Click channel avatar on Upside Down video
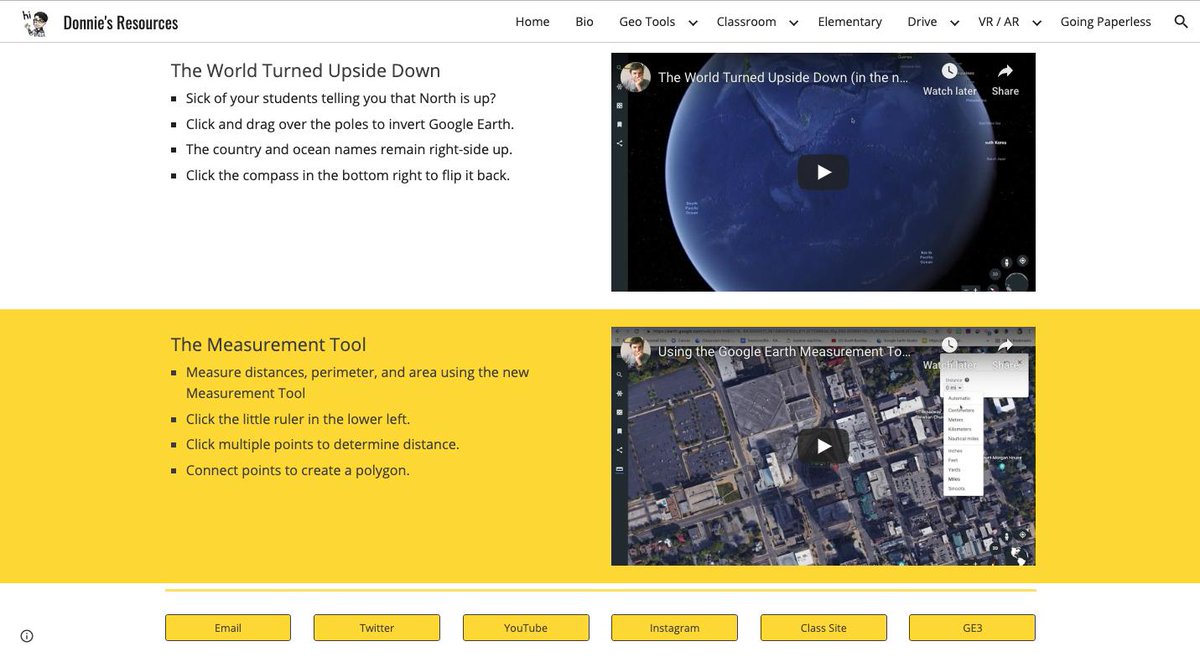The width and height of the screenshot is (1200, 662). tap(636, 77)
